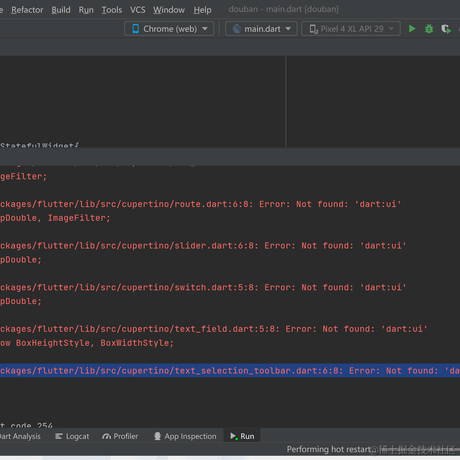
Task: Switch to the Run tool window tab
Action: (242, 436)
